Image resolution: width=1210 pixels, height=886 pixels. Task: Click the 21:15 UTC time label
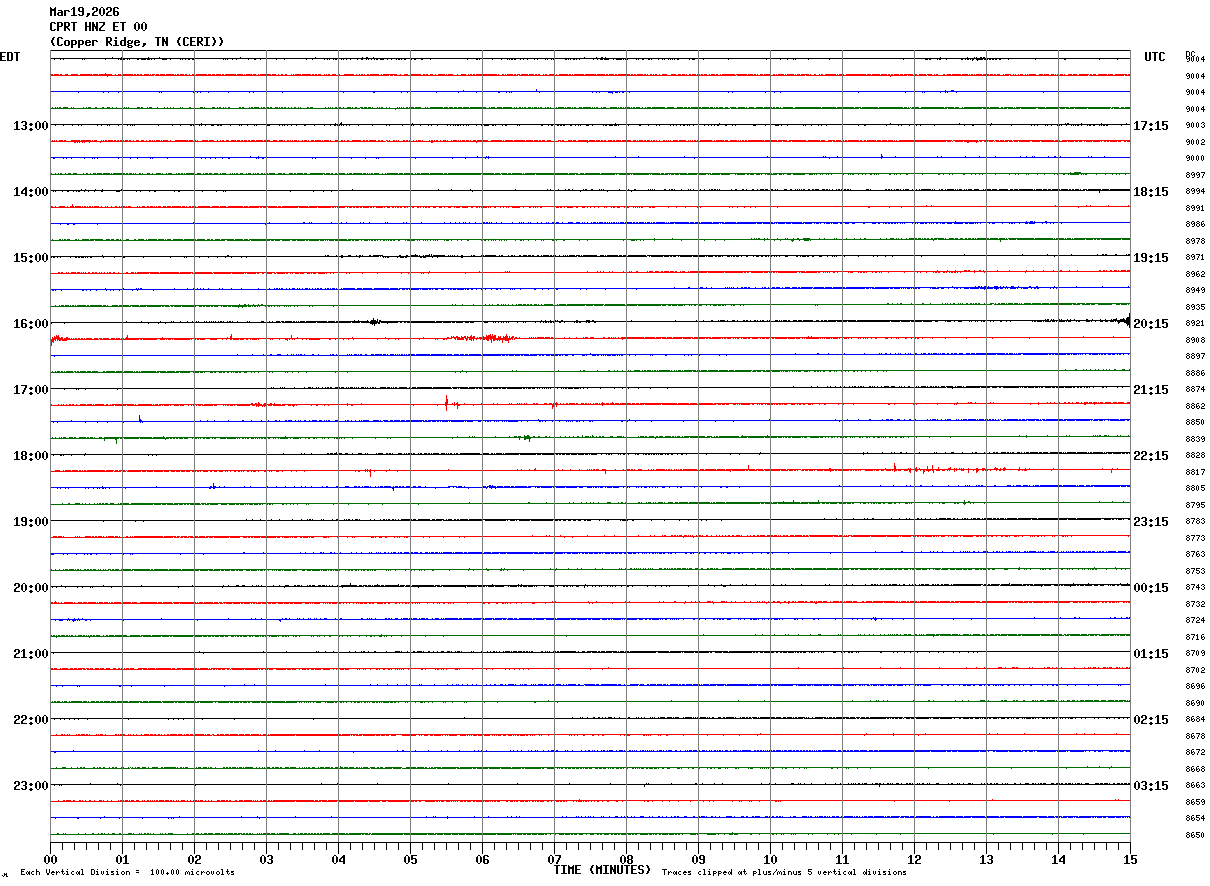1151,390
